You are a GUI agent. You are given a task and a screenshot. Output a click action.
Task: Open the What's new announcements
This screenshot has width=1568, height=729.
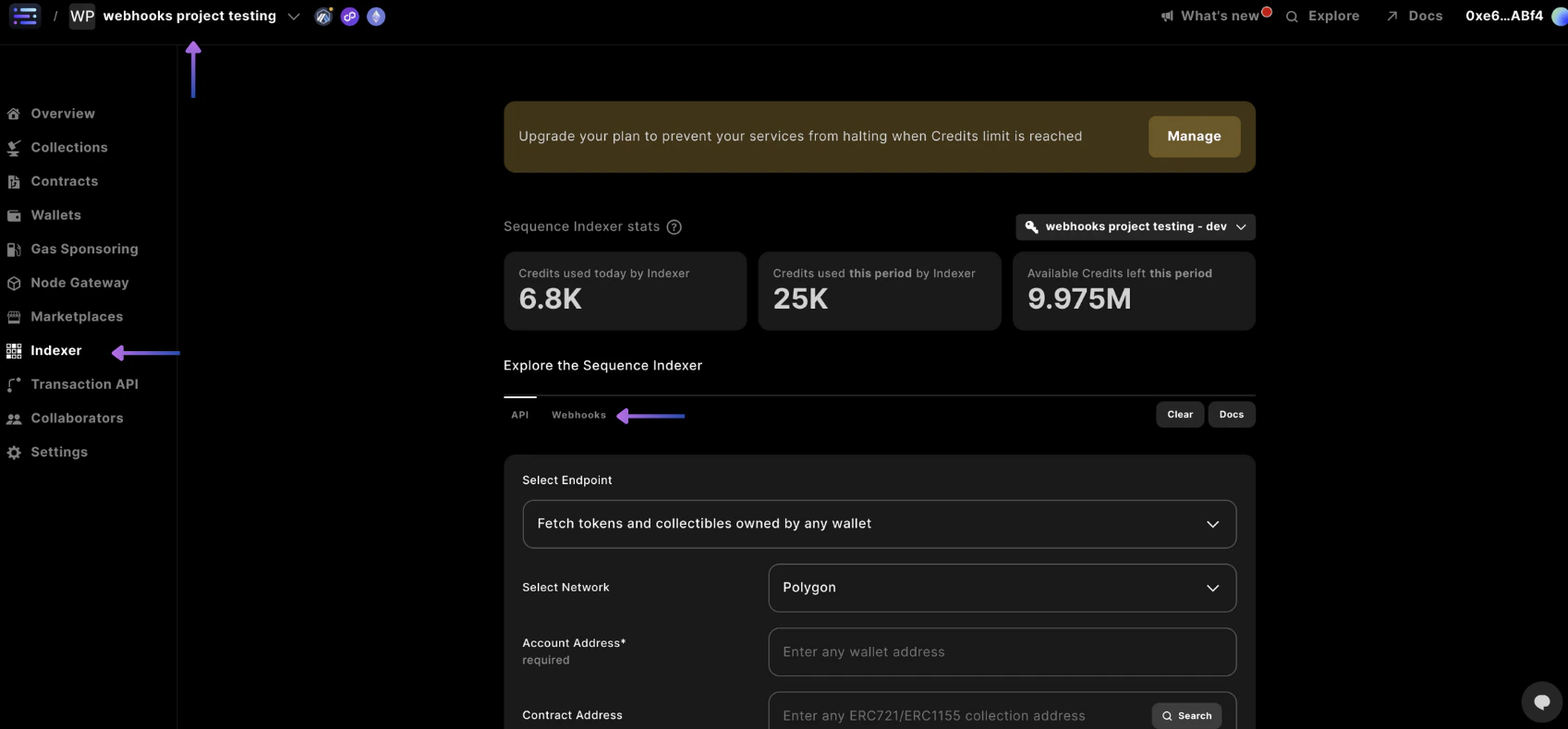(1216, 16)
